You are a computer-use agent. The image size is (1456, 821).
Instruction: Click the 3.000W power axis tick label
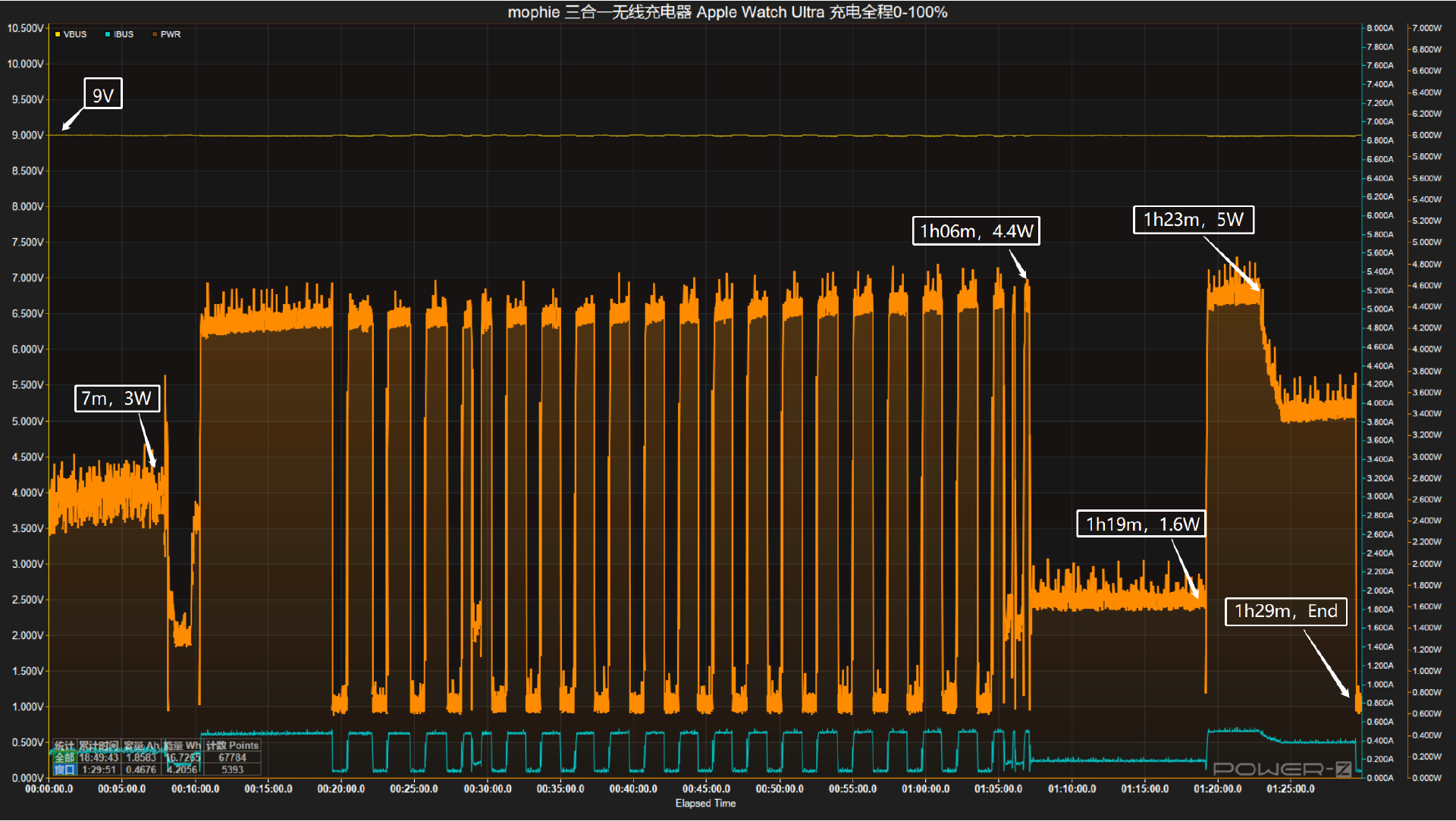(1426, 456)
